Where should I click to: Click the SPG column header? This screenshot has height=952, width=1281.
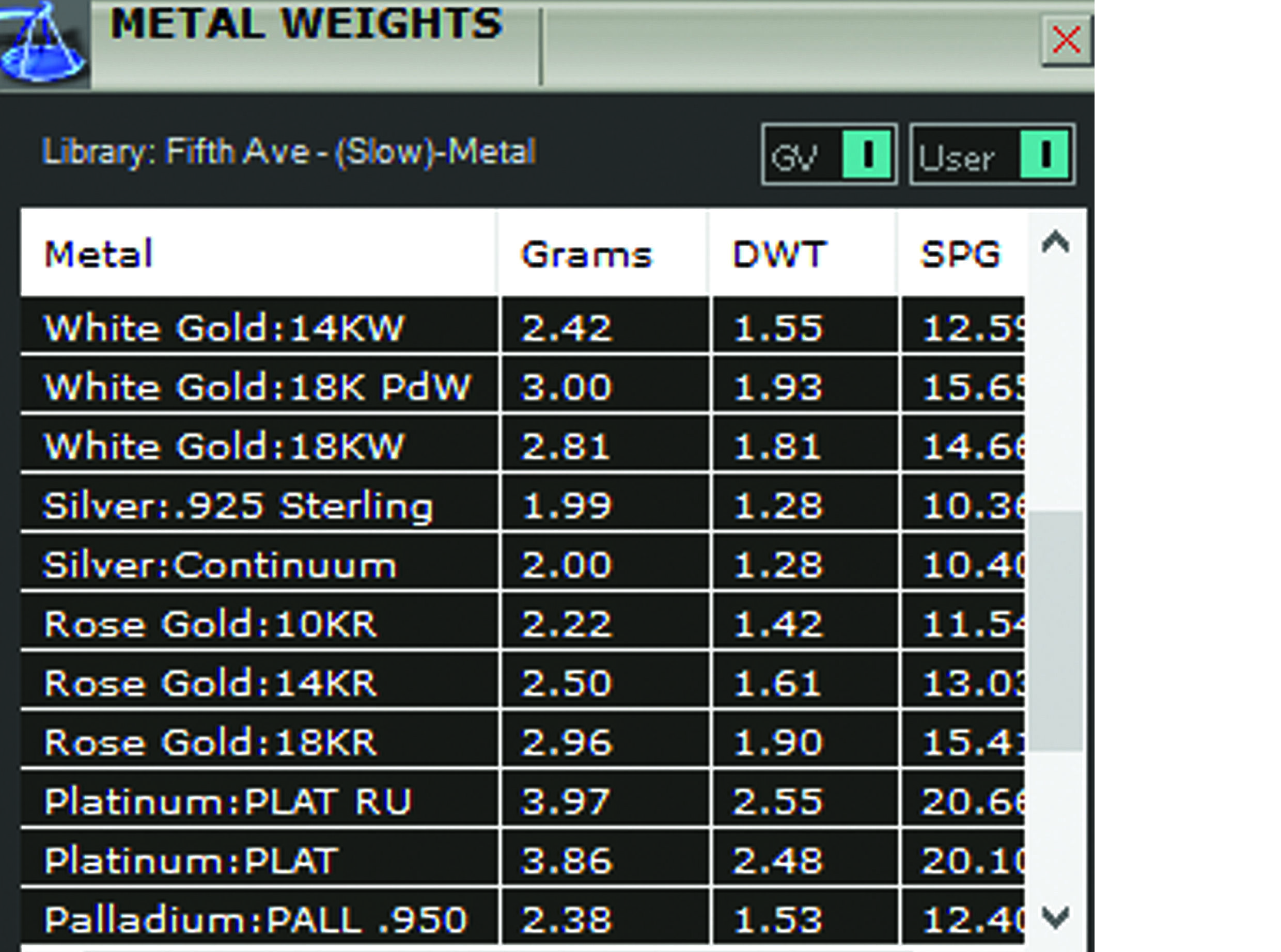point(960,253)
